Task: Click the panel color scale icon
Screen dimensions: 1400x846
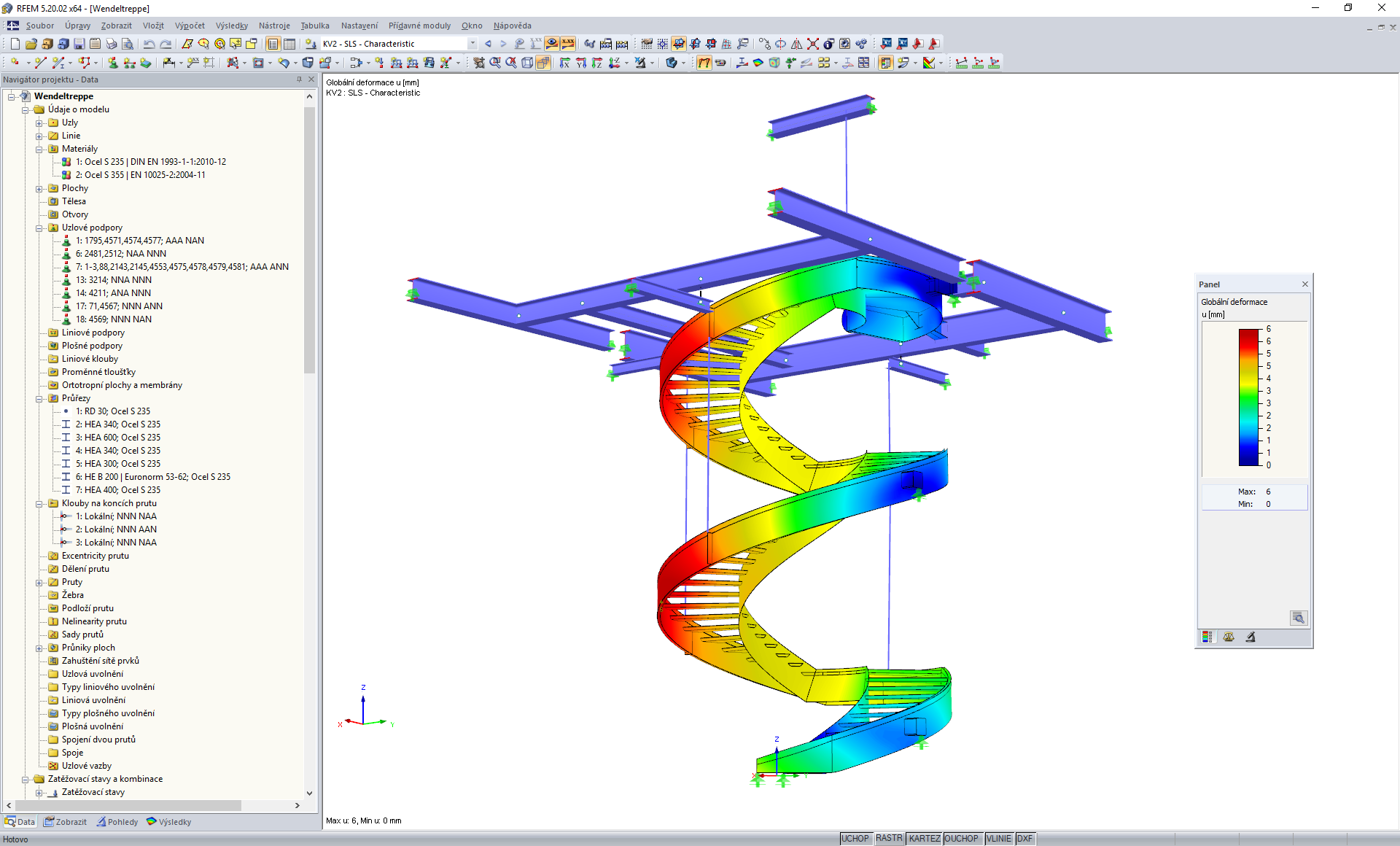Action: pos(1207,637)
